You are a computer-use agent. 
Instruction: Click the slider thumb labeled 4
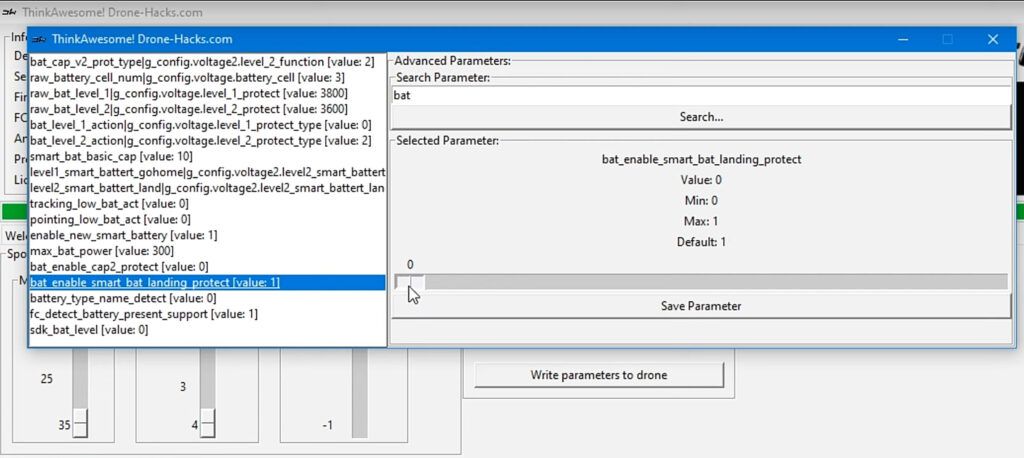(208, 423)
